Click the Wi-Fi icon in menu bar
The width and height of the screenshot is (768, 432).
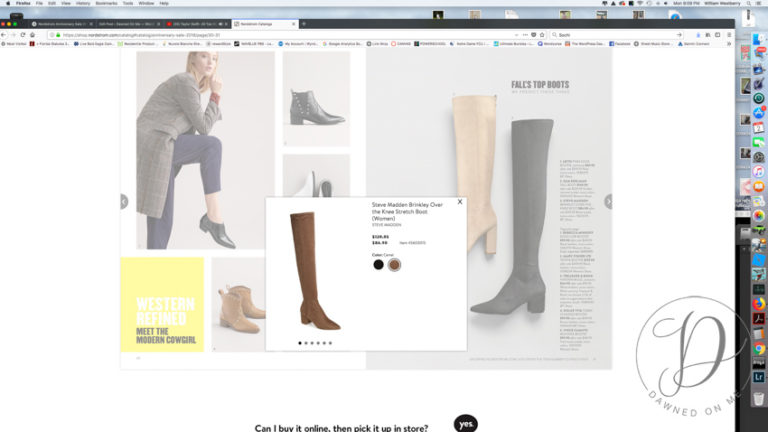click(640, 3)
